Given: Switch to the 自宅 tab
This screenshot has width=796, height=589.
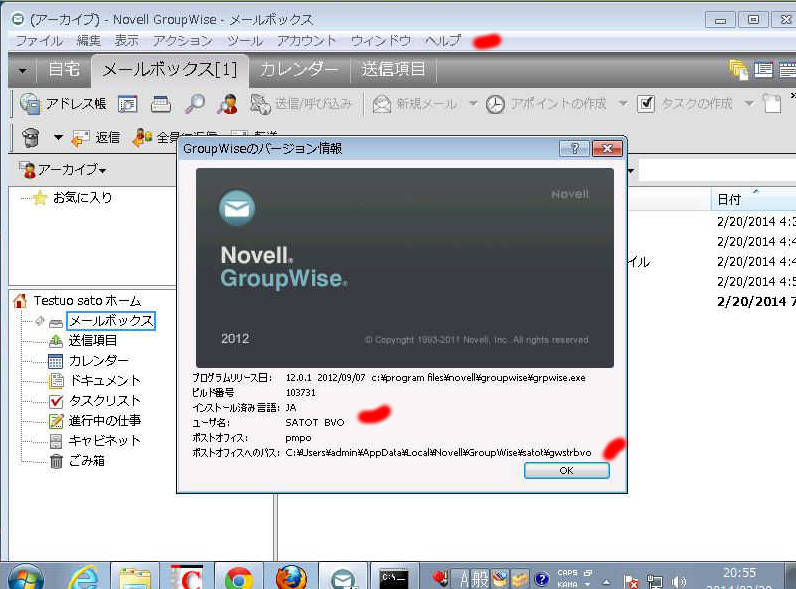Looking at the screenshot, I should coord(64,69).
